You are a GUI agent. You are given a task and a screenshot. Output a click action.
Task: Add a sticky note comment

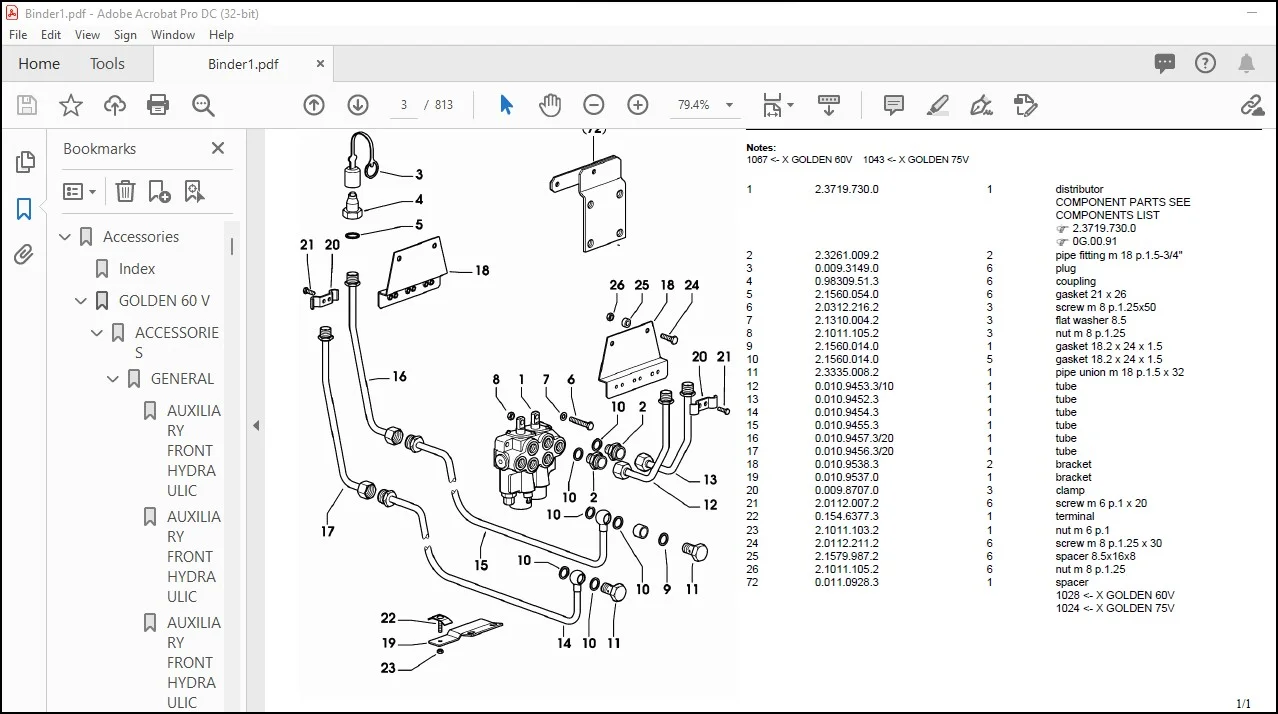[x=894, y=104]
